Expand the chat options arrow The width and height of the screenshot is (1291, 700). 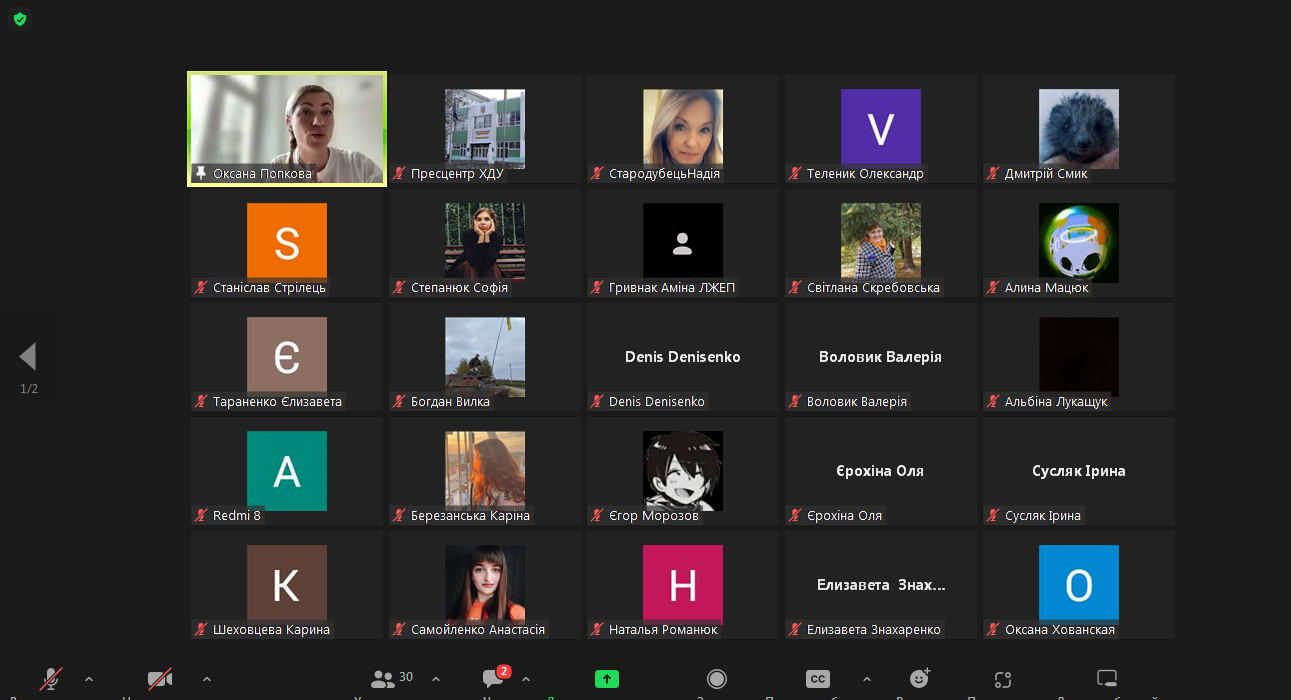526,679
